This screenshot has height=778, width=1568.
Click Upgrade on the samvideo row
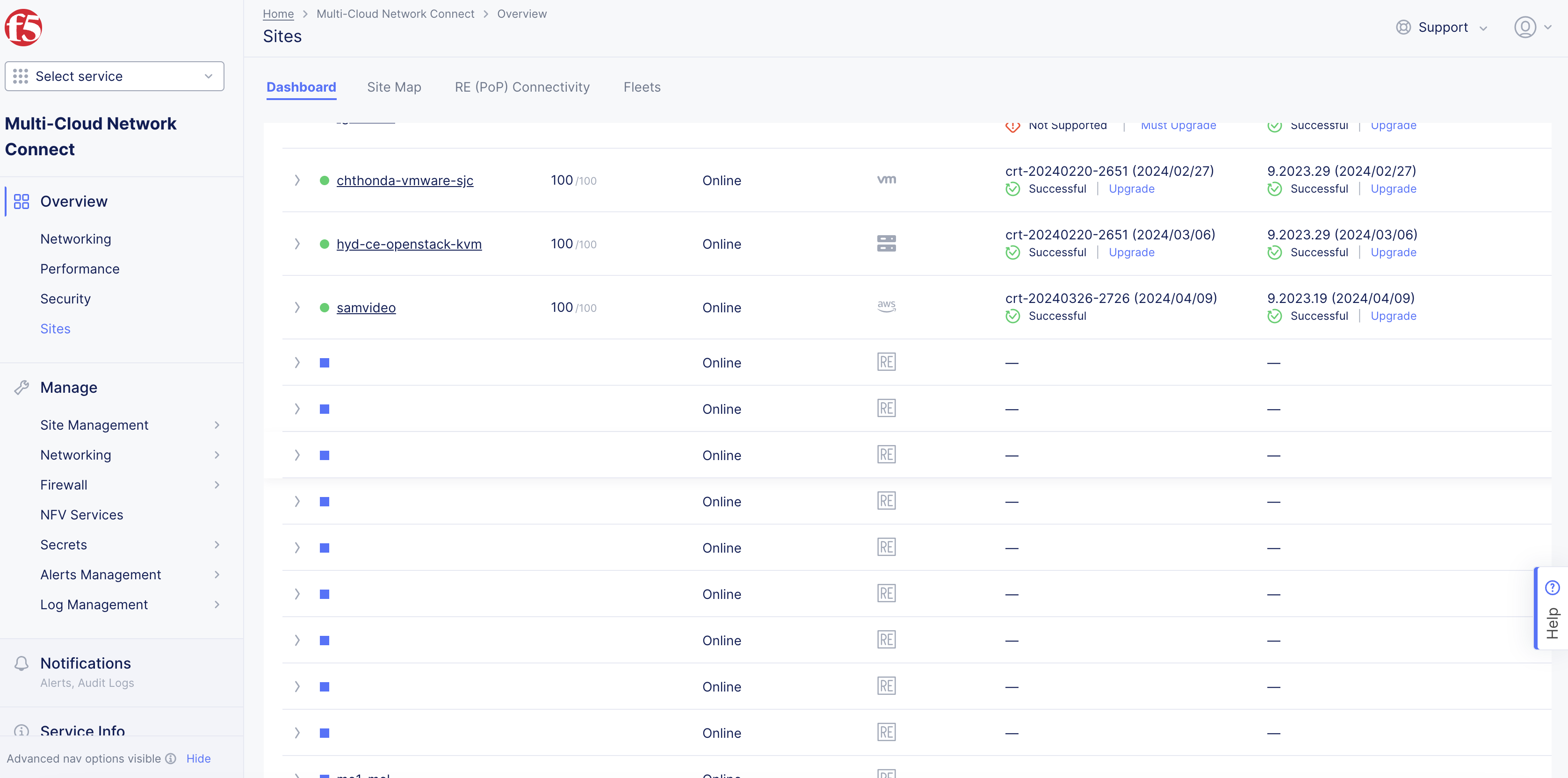(1394, 315)
